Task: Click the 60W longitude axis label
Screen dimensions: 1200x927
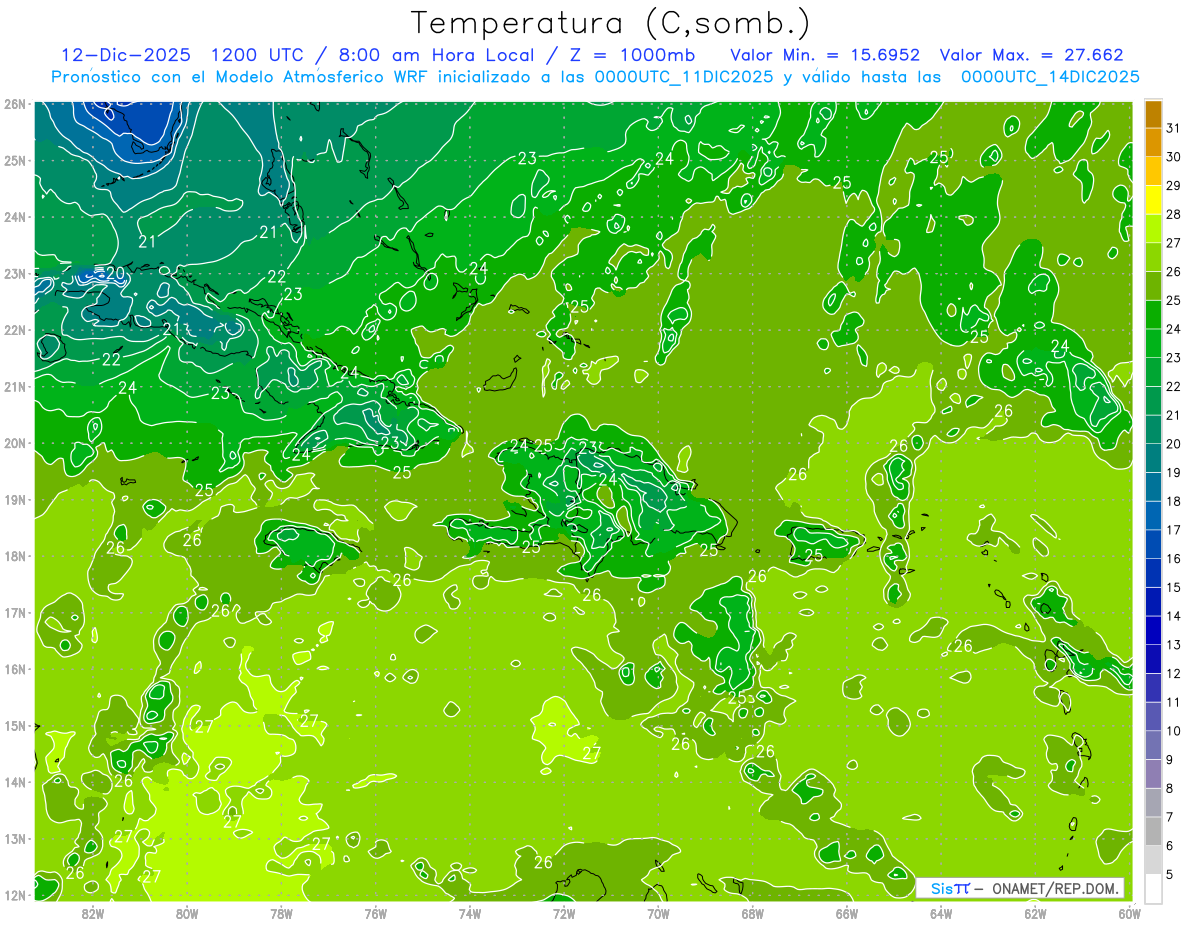Action: [x=1129, y=913]
